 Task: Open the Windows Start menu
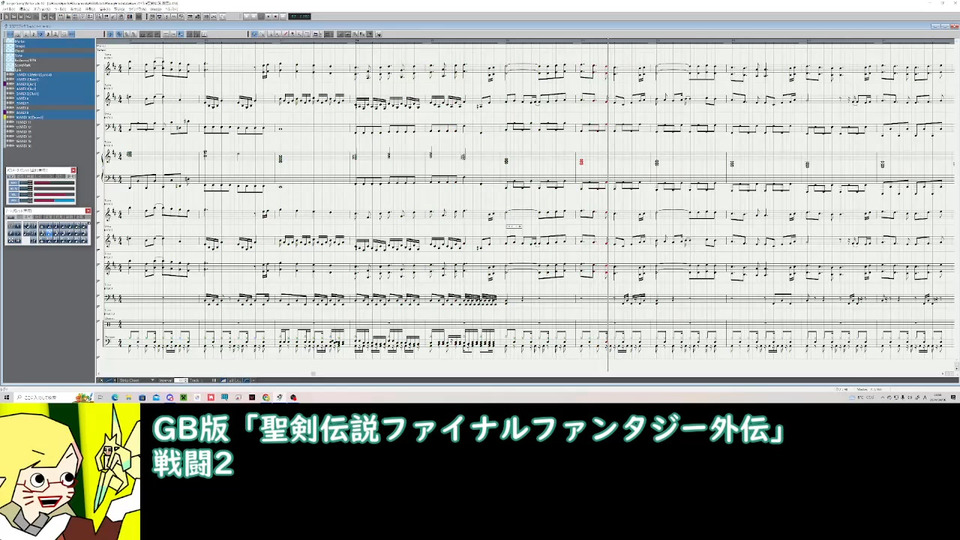[x=7, y=397]
